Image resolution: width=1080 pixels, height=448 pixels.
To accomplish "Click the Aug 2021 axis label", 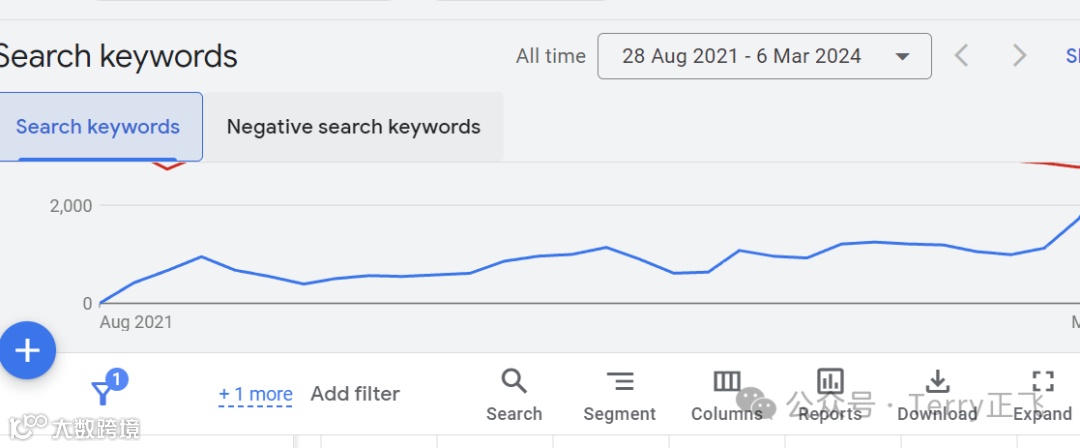I will 136,322.
